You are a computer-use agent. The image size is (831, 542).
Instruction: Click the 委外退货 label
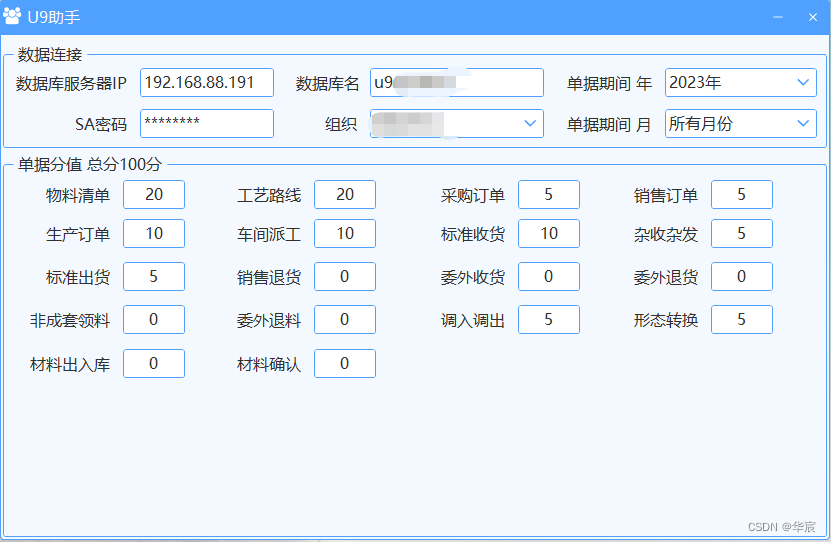(666, 277)
